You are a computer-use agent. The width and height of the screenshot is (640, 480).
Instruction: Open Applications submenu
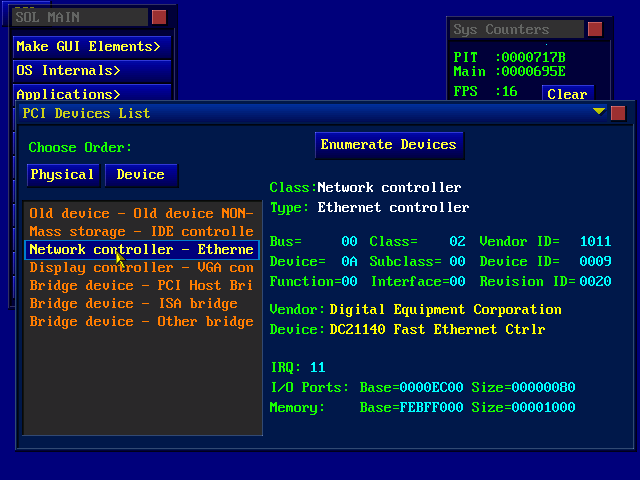click(92, 93)
